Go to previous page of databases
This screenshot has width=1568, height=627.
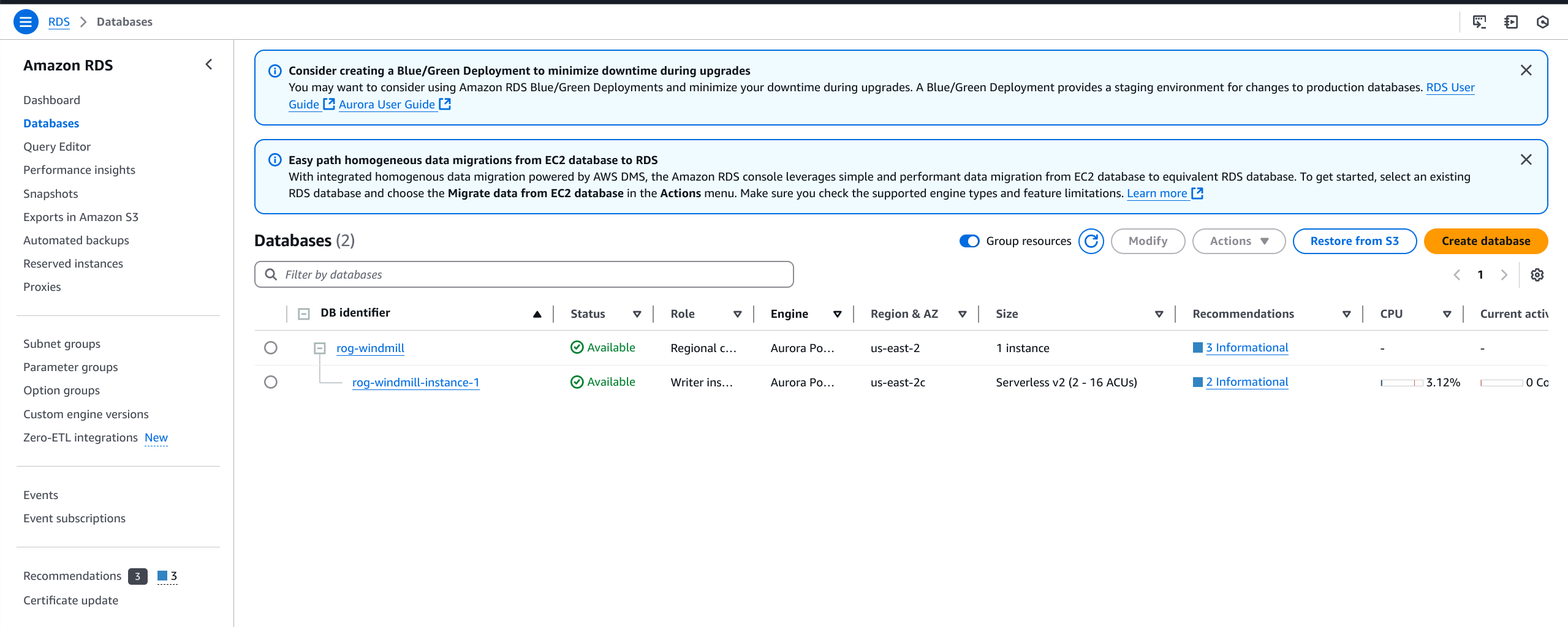click(x=1457, y=275)
